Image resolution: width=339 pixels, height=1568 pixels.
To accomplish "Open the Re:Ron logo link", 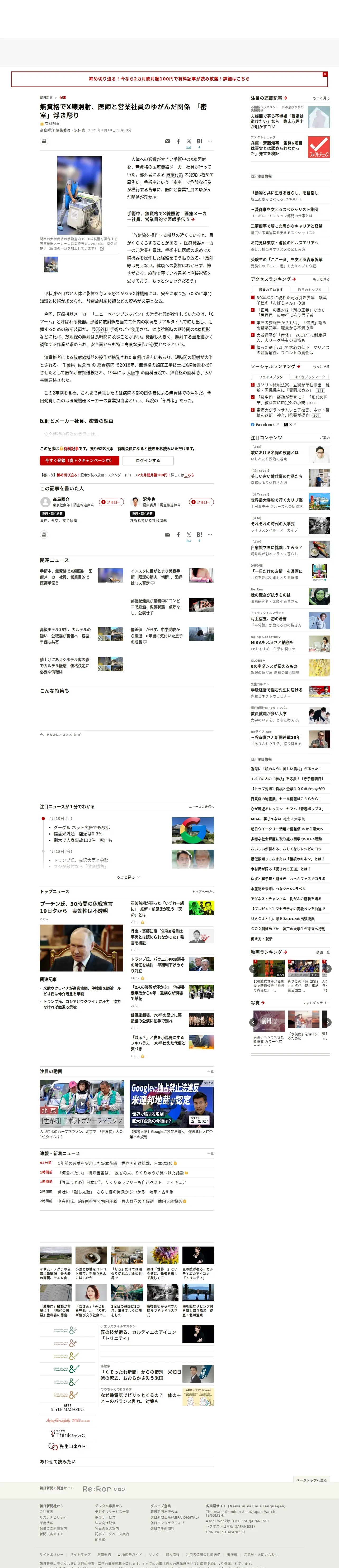I will [104, 1489].
